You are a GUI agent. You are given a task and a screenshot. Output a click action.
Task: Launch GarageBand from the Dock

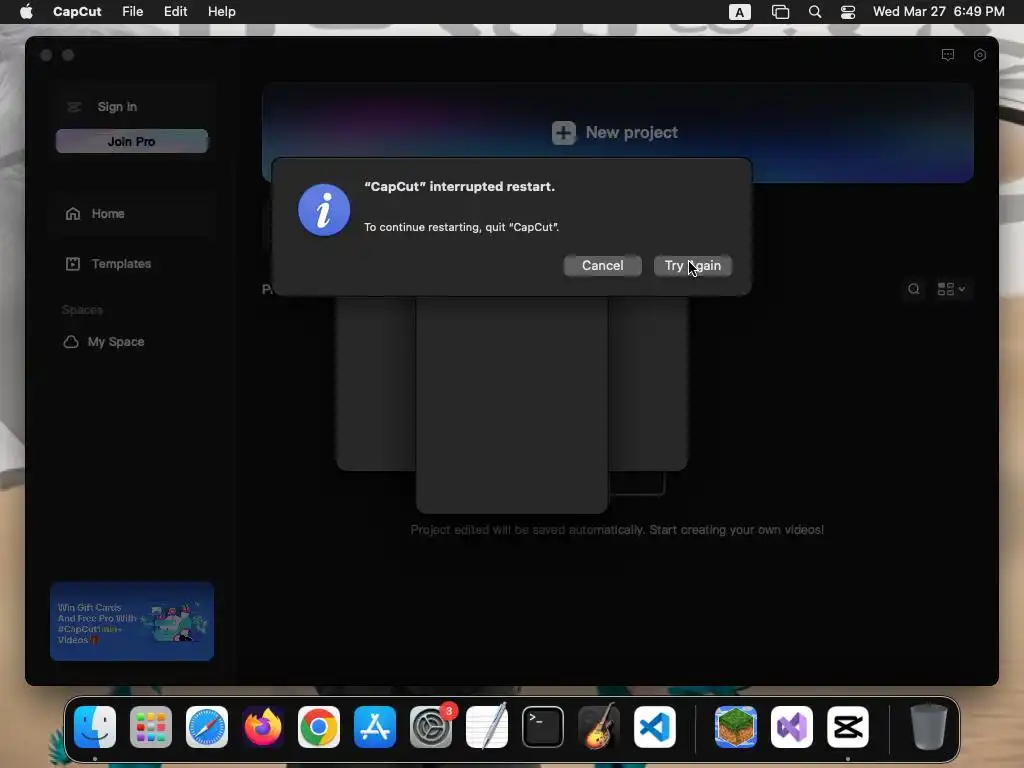tap(599, 727)
